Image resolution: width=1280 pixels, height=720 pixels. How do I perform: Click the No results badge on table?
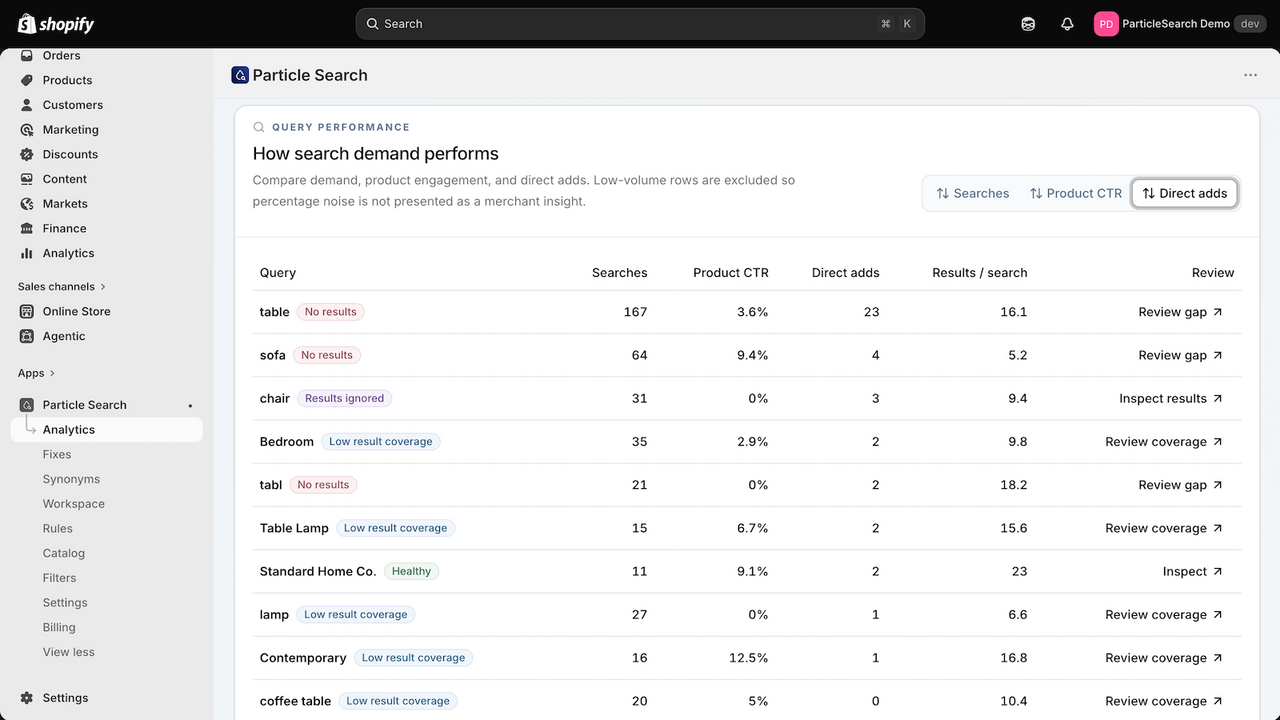331,312
